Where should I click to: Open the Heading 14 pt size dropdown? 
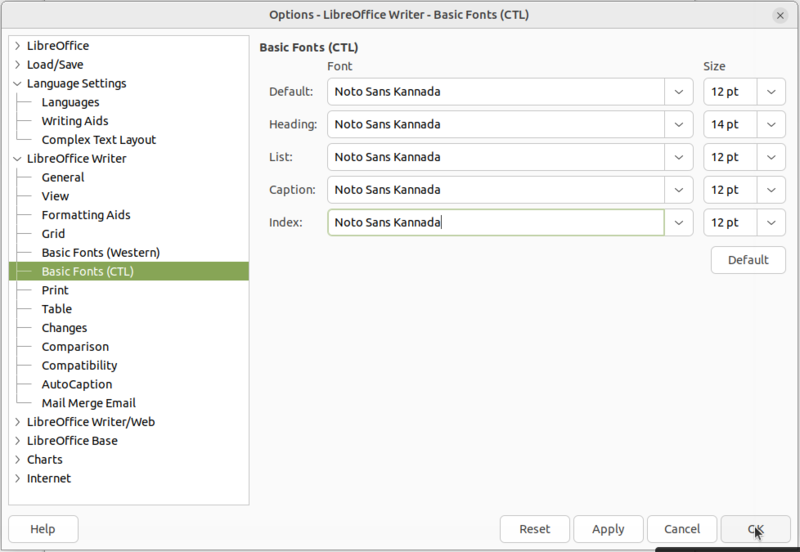coord(771,124)
